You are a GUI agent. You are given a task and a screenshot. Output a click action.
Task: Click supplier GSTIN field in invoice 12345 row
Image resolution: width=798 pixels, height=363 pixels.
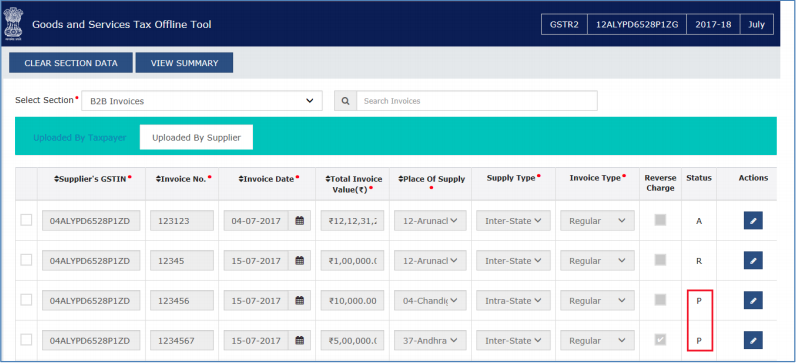pos(91,261)
